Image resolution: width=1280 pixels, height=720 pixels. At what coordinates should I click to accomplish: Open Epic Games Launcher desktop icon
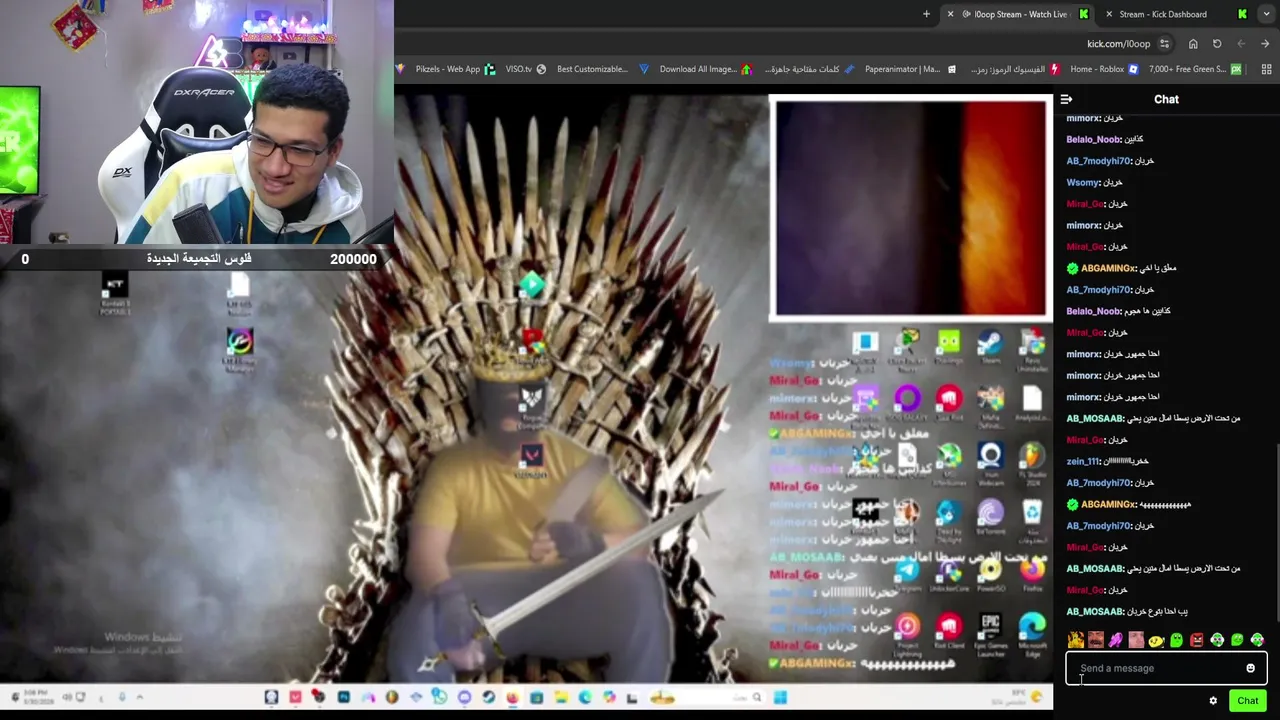(990, 633)
